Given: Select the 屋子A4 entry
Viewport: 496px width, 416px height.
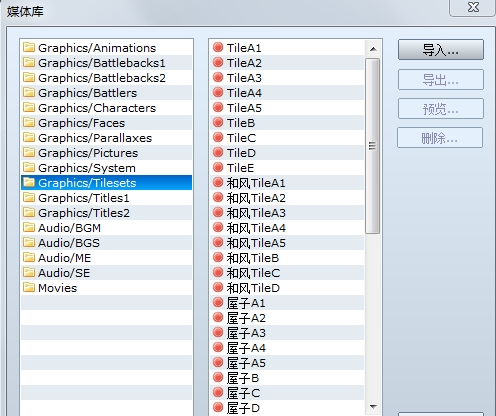Looking at the screenshot, I should 287,348.
